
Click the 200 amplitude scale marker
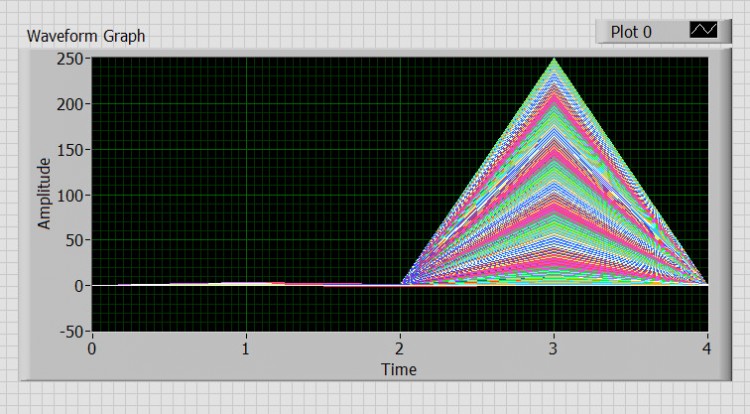click(x=70, y=104)
